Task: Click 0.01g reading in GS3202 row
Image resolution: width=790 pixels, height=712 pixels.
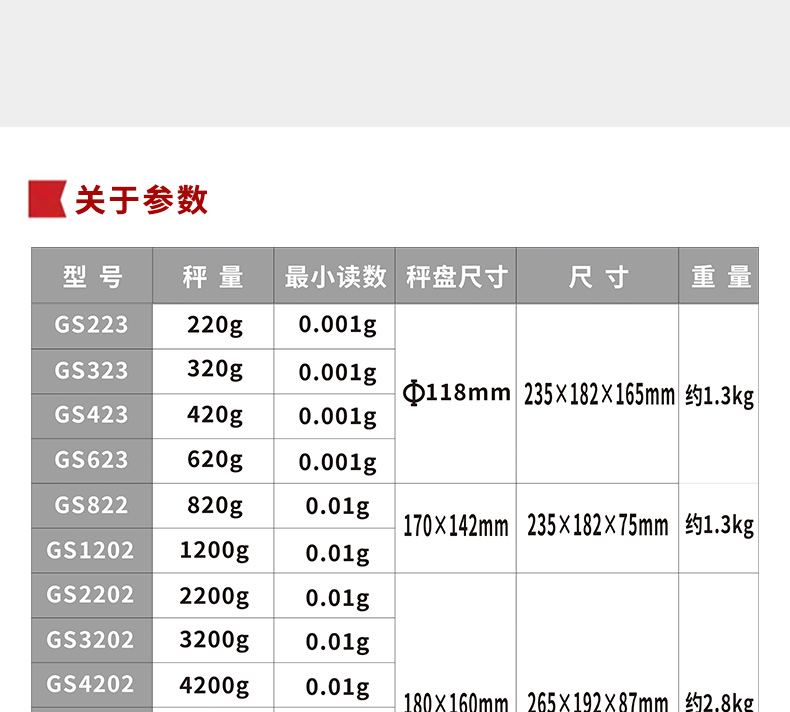Action: (x=338, y=642)
